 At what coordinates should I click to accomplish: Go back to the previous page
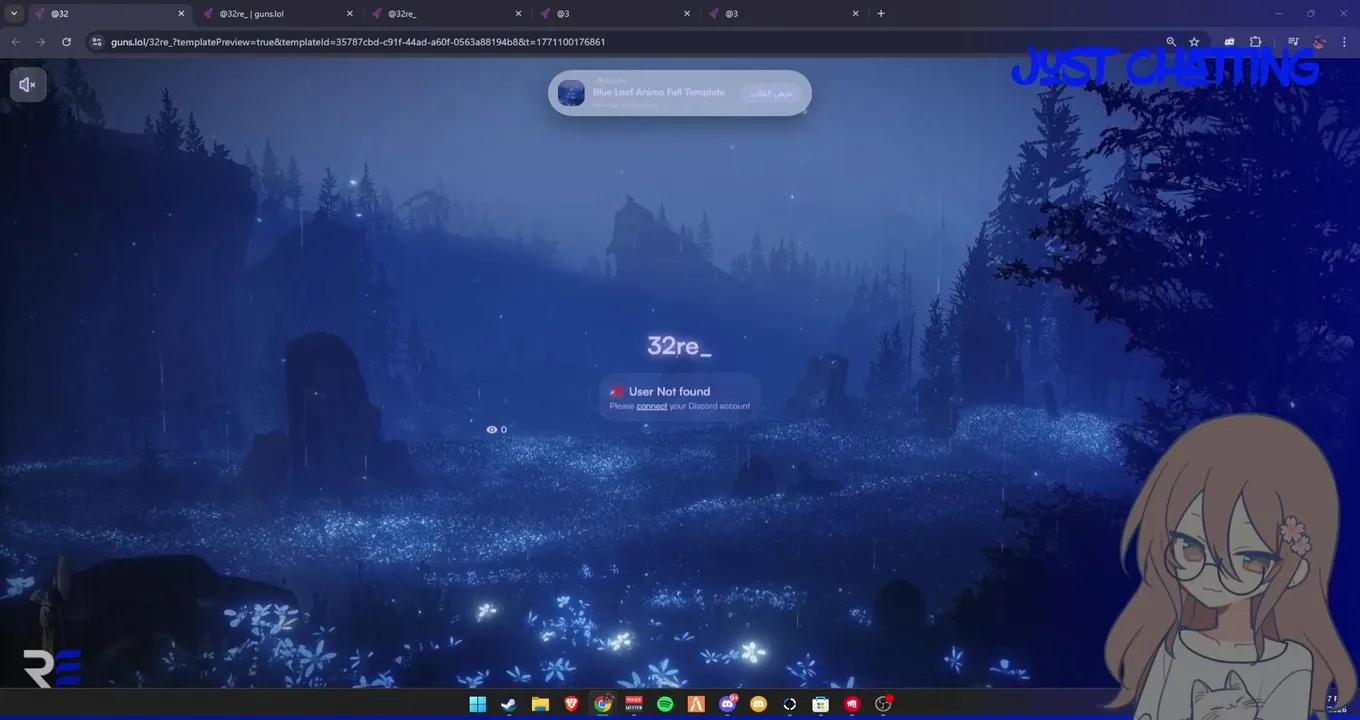pyautogui.click(x=15, y=42)
